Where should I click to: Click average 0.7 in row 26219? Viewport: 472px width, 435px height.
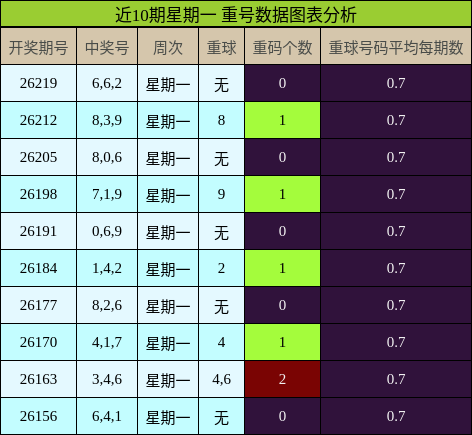tap(396, 83)
